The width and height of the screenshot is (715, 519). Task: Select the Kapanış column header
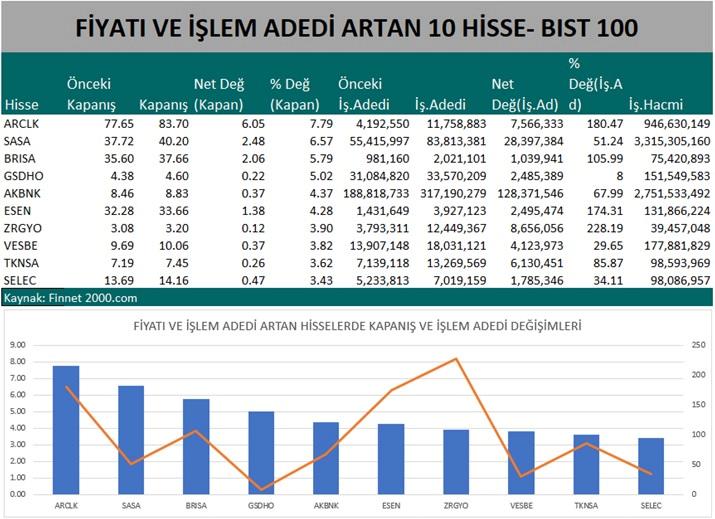click(x=163, y=105)
